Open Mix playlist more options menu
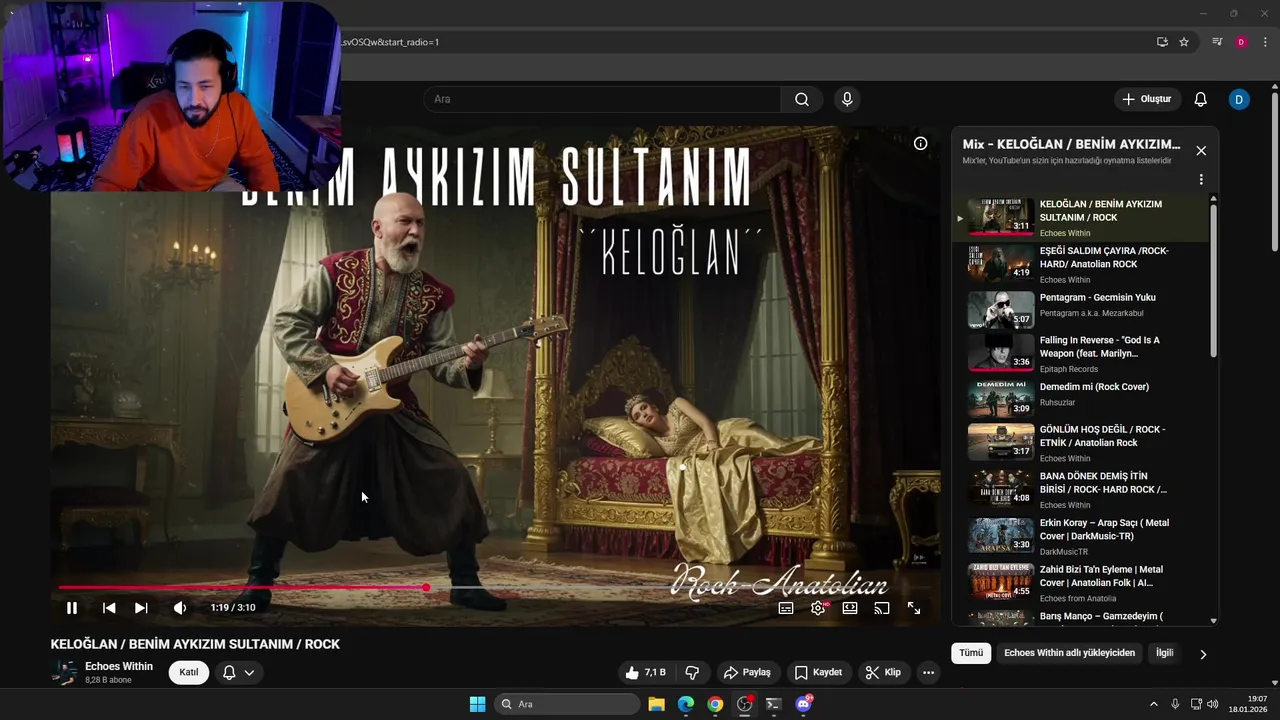 (x=1201, y=179)
